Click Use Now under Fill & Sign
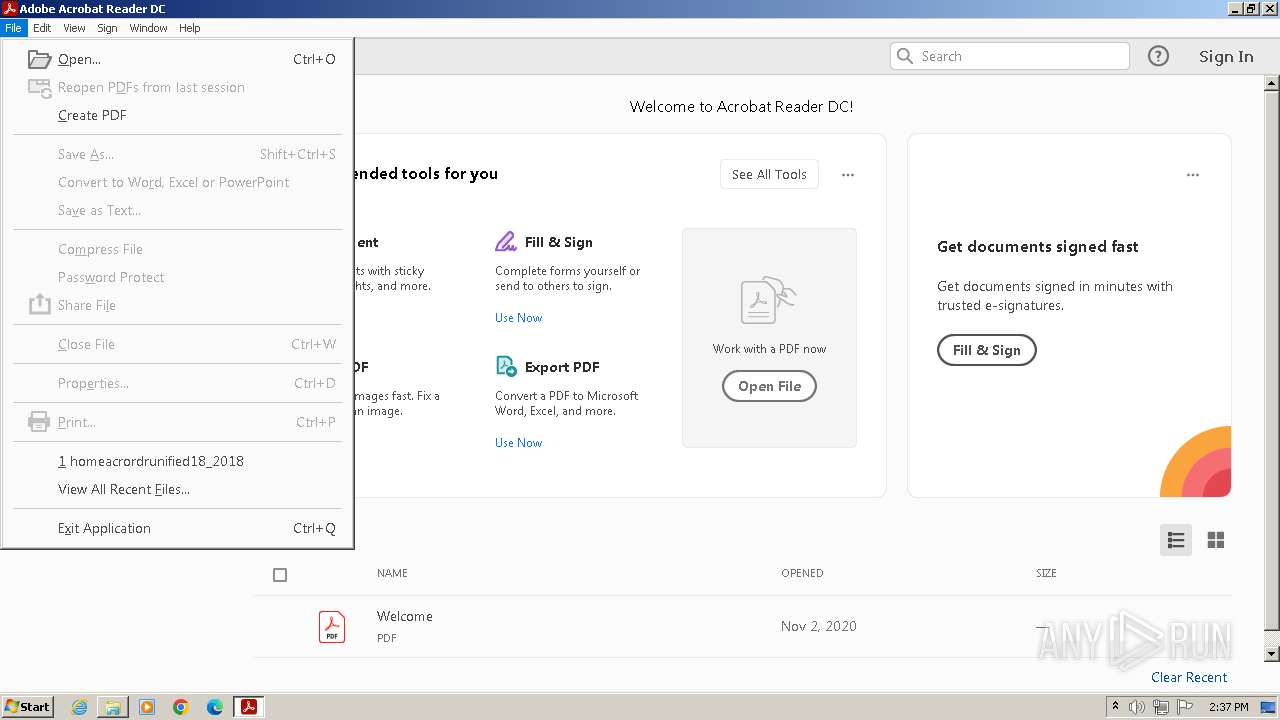This screenshot has height=720, width=1280. [x=518, y=318]
